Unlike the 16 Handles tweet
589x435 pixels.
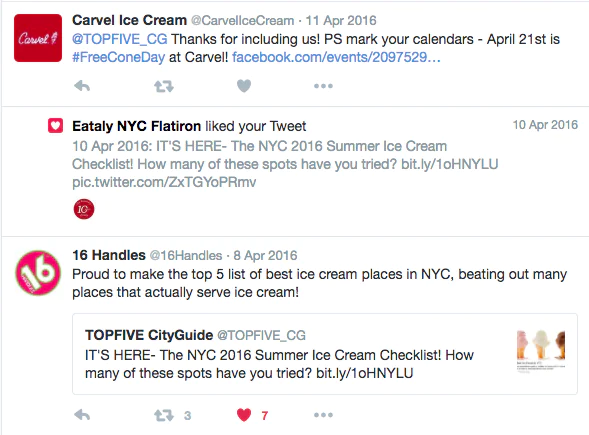[x=244, y=415]
